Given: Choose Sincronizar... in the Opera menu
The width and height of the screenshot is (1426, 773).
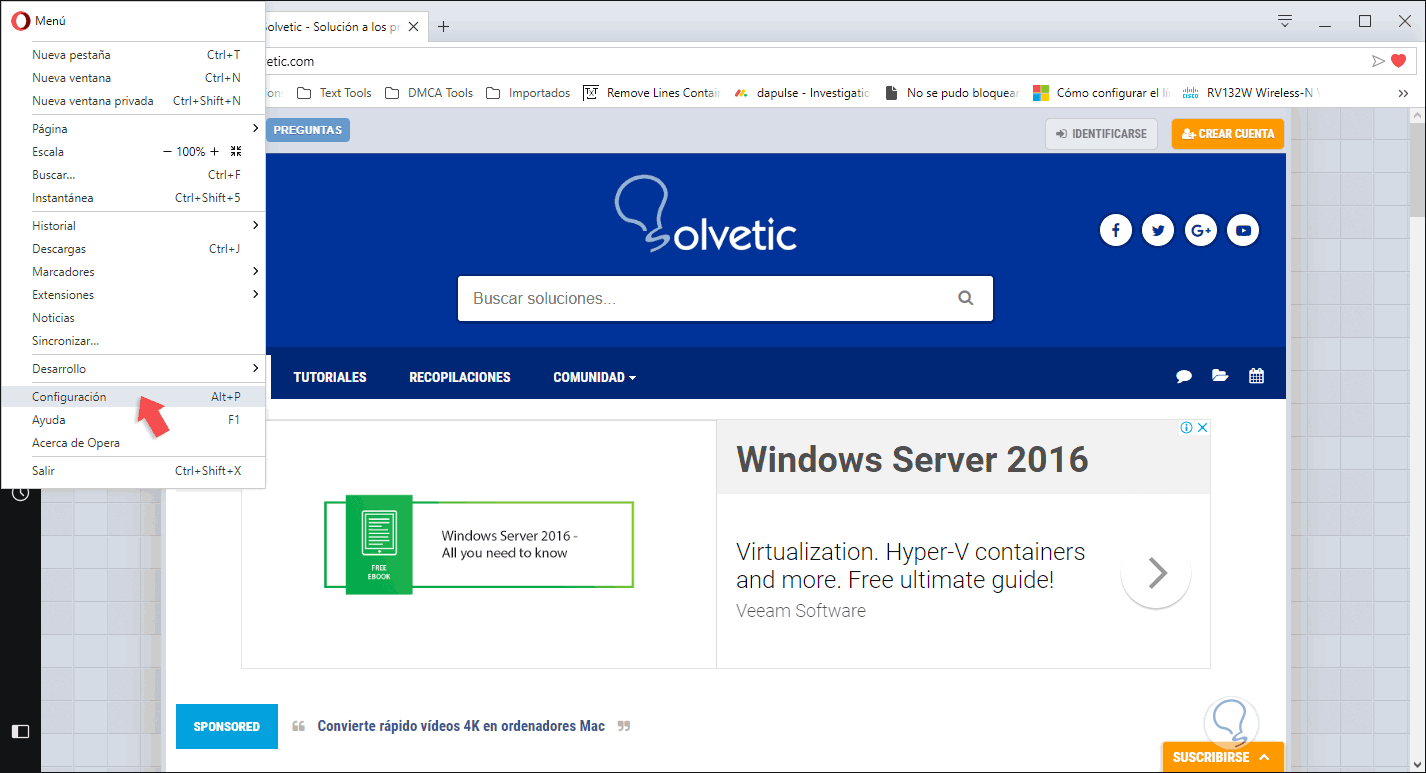Looking at the screenshot, I should [x=133, y=341].
